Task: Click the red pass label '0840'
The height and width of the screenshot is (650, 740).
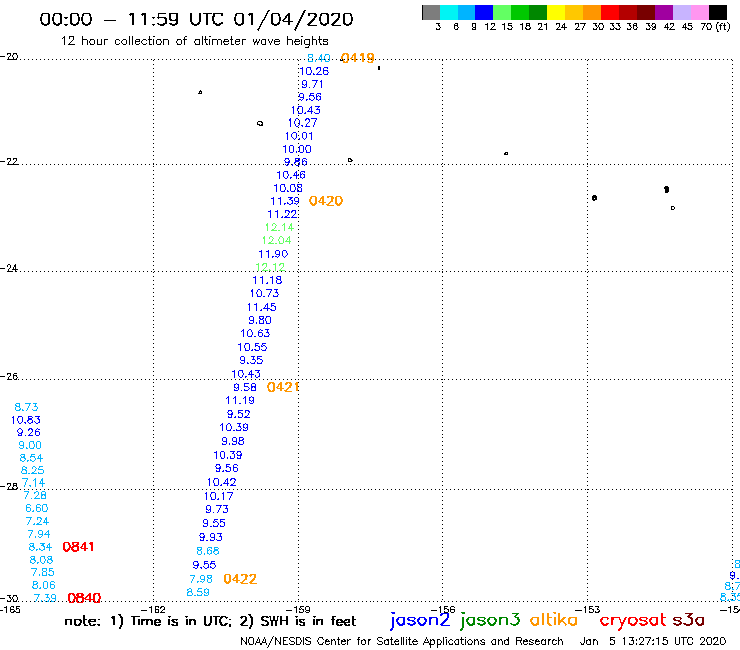Action: 84,599
